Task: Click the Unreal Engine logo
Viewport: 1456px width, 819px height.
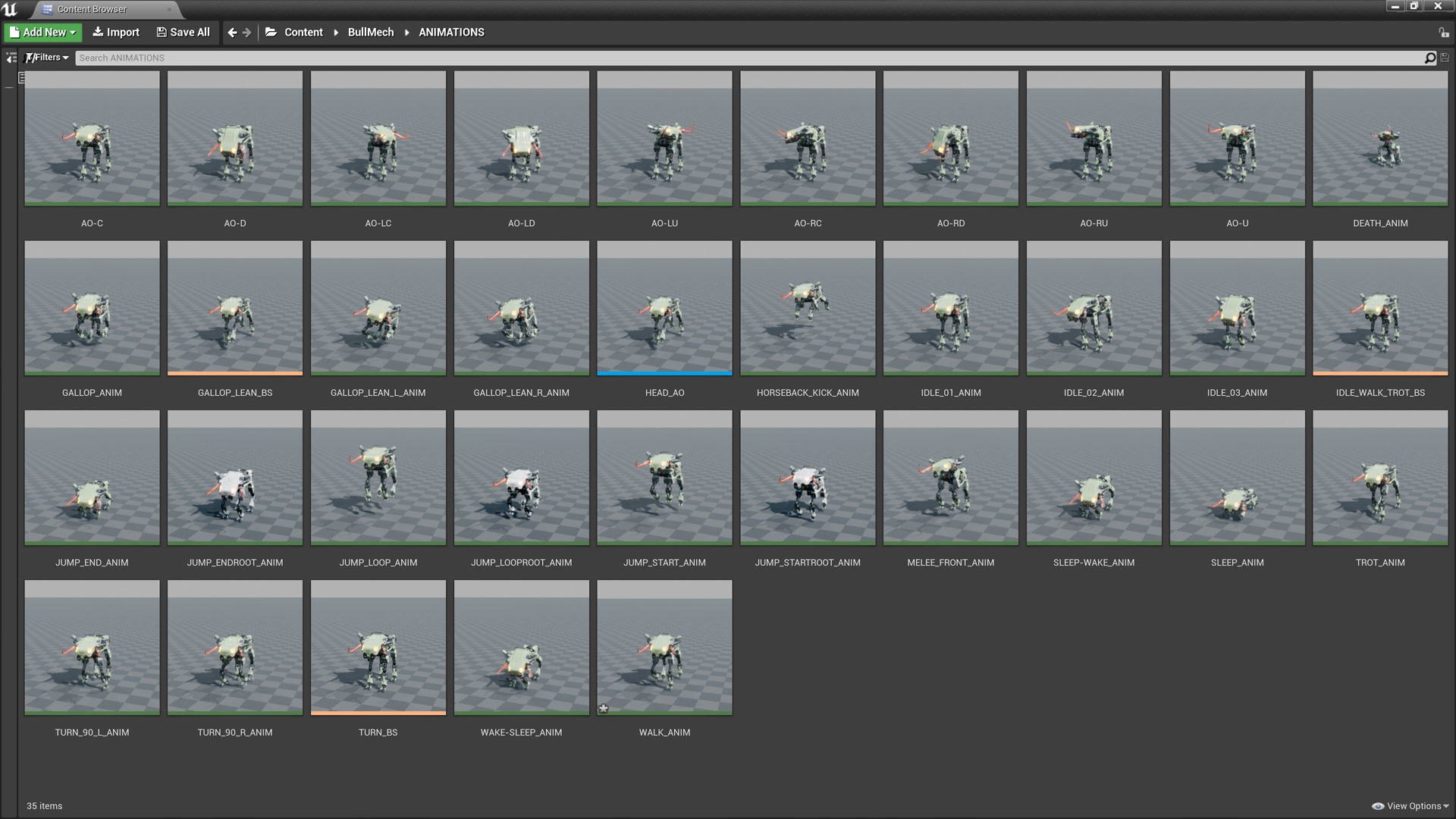Action: click(x=10, y=9)
